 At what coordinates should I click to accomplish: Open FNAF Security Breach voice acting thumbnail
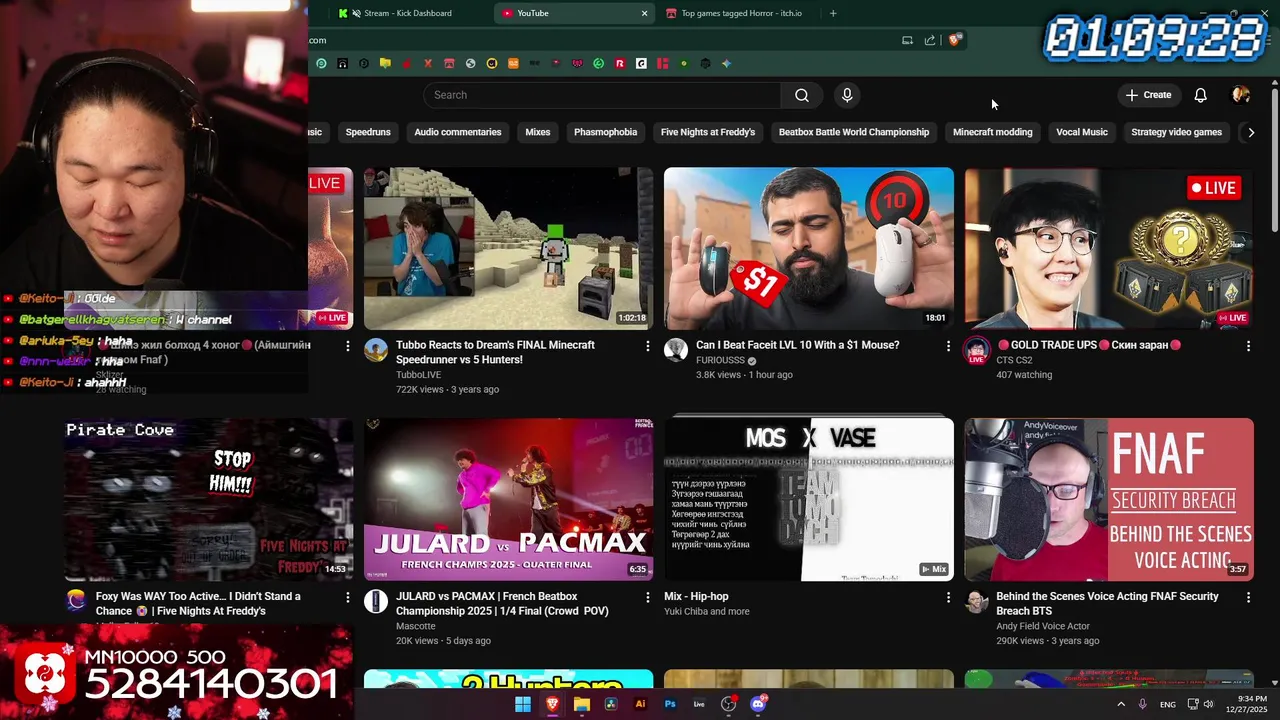tap(1109, 499)
